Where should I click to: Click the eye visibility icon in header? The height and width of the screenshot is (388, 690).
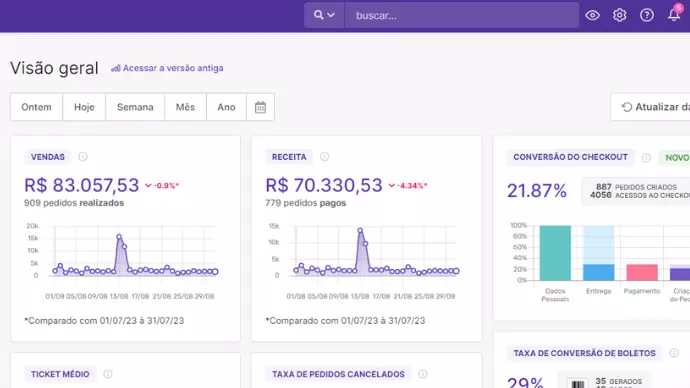(x=592, y=15)
